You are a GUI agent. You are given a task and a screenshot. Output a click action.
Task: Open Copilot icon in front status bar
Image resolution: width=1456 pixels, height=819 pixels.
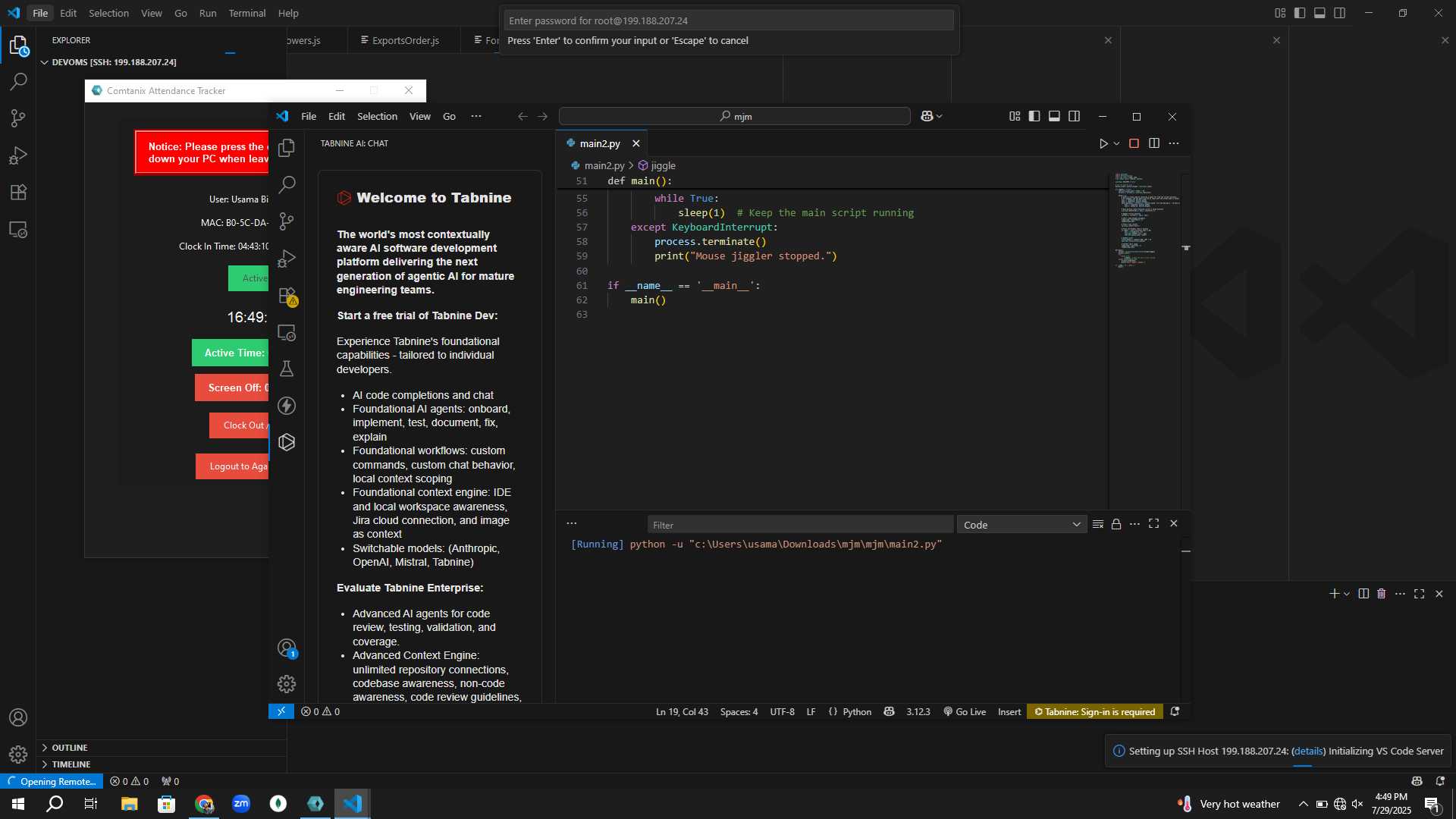(890, 712)
